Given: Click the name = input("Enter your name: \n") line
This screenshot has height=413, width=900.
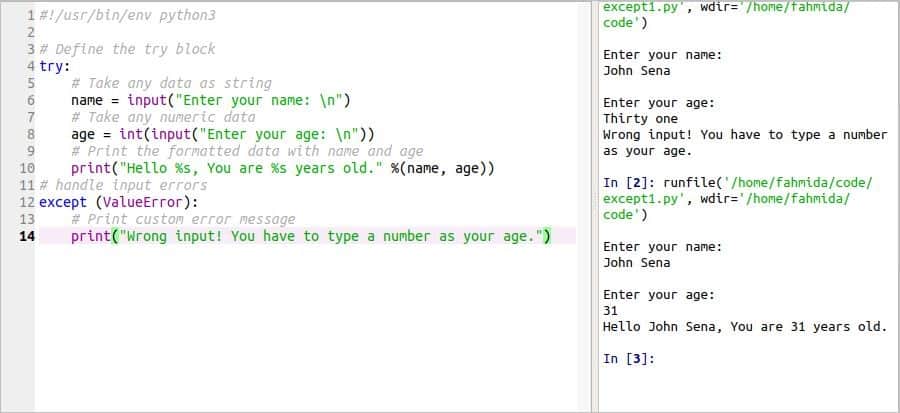Looking at the screenshot, I should tap(211, 100).
